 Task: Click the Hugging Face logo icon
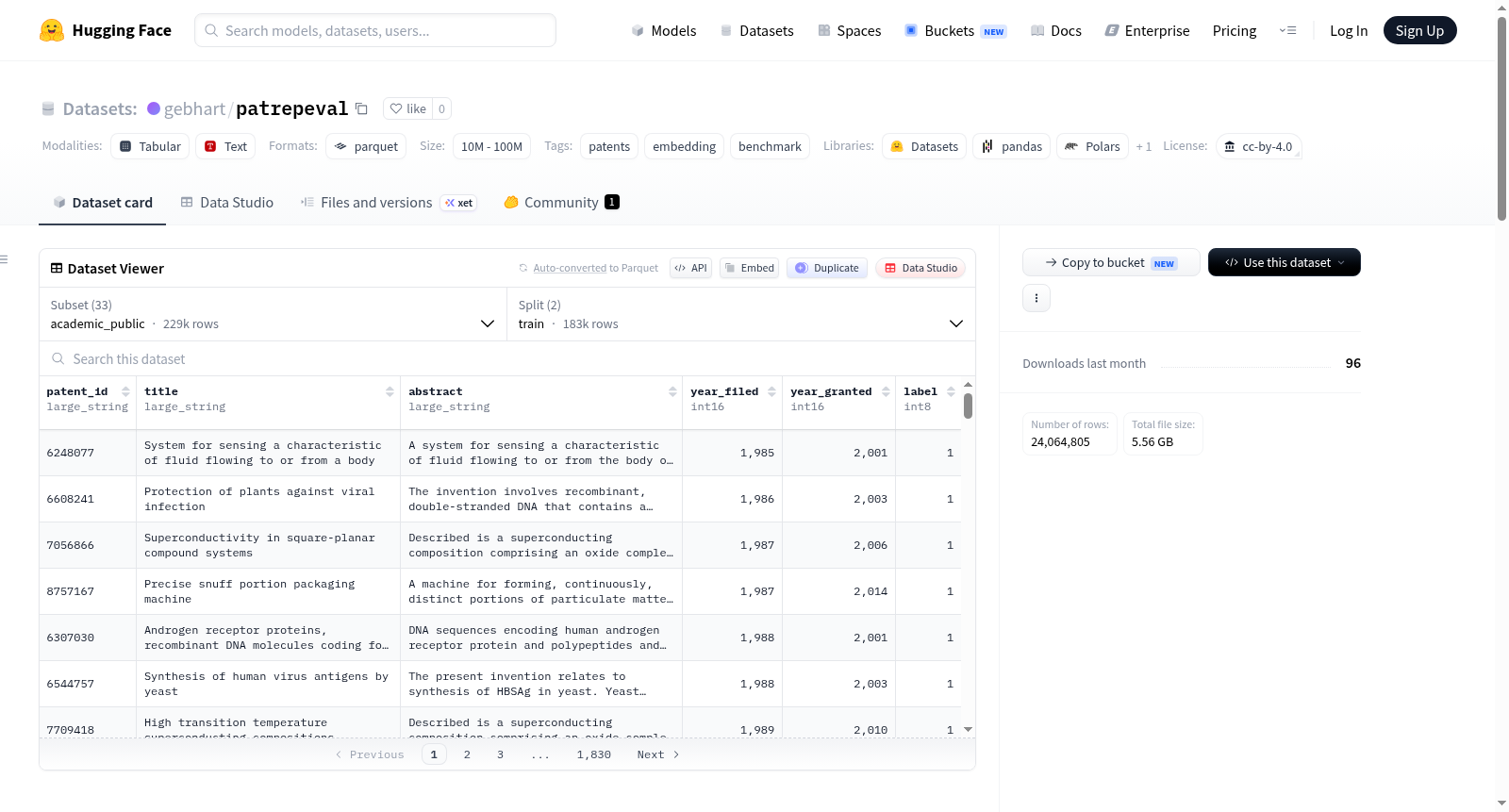click(x=52, y=30)
